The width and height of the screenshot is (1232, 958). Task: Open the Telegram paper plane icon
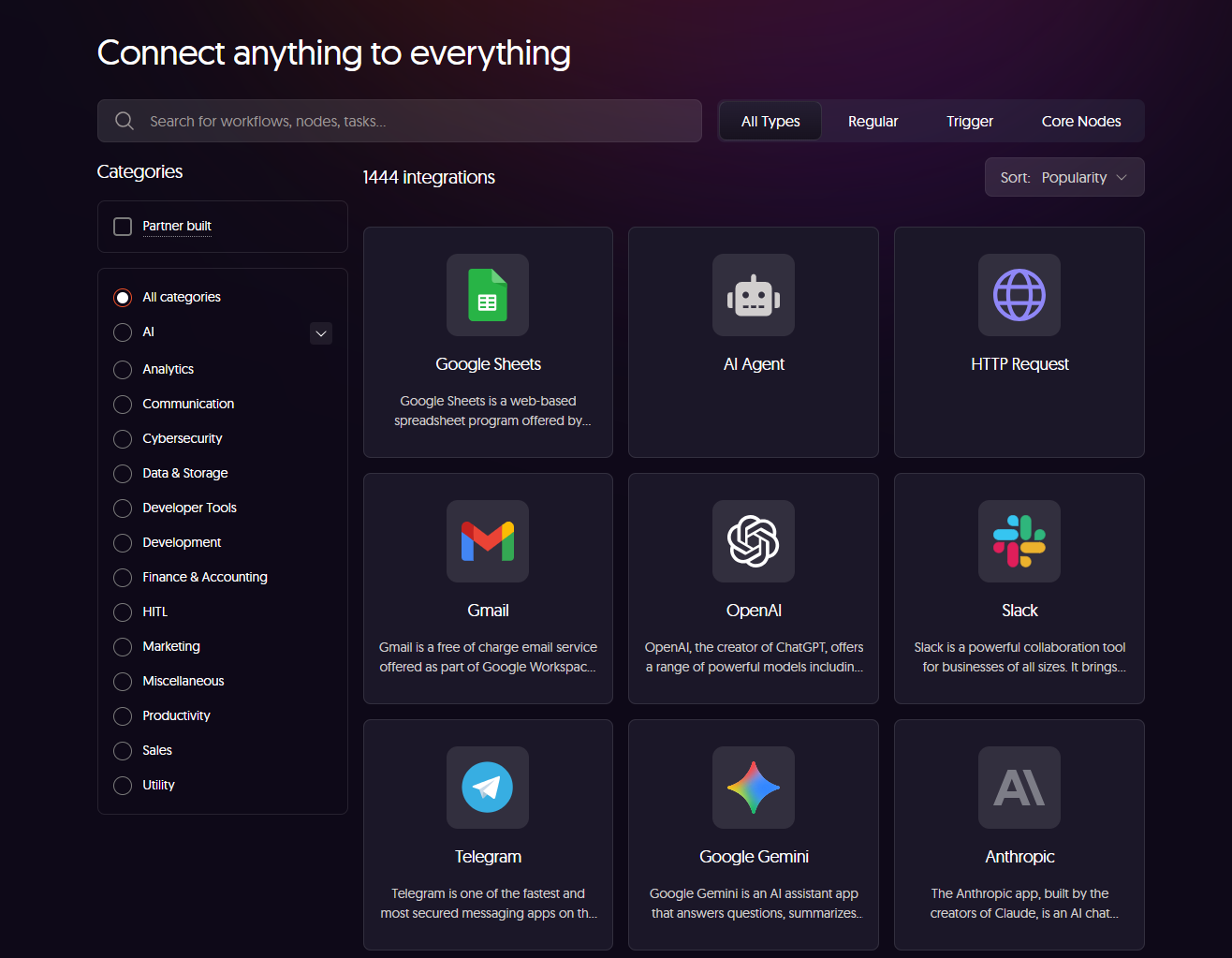pyautogui.click(x=487, y=788)
